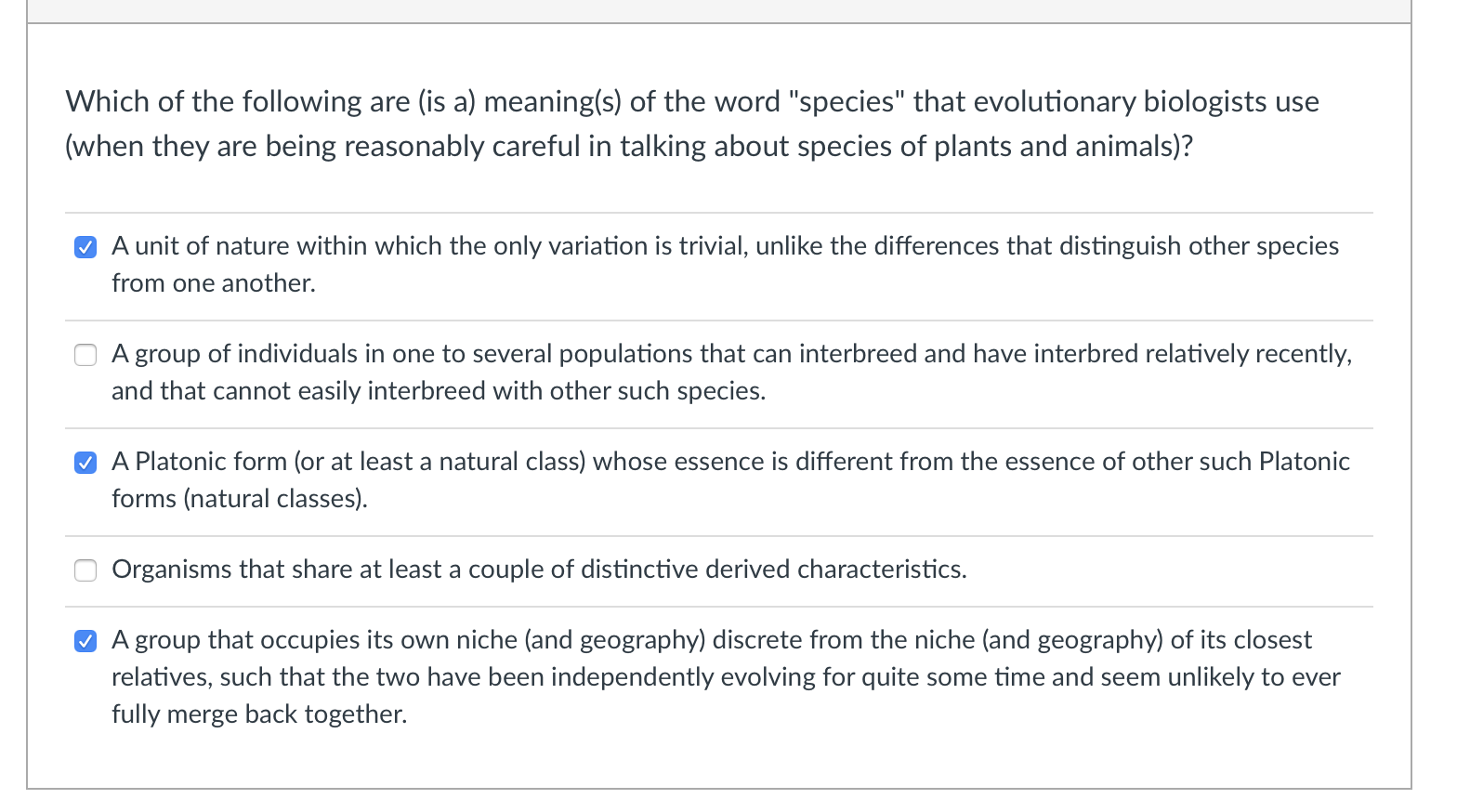Uncheck the 'unit of nature' answer checkbox
Image resolution: width=1470 pixels, height=812 pixels.
point(85,246)
